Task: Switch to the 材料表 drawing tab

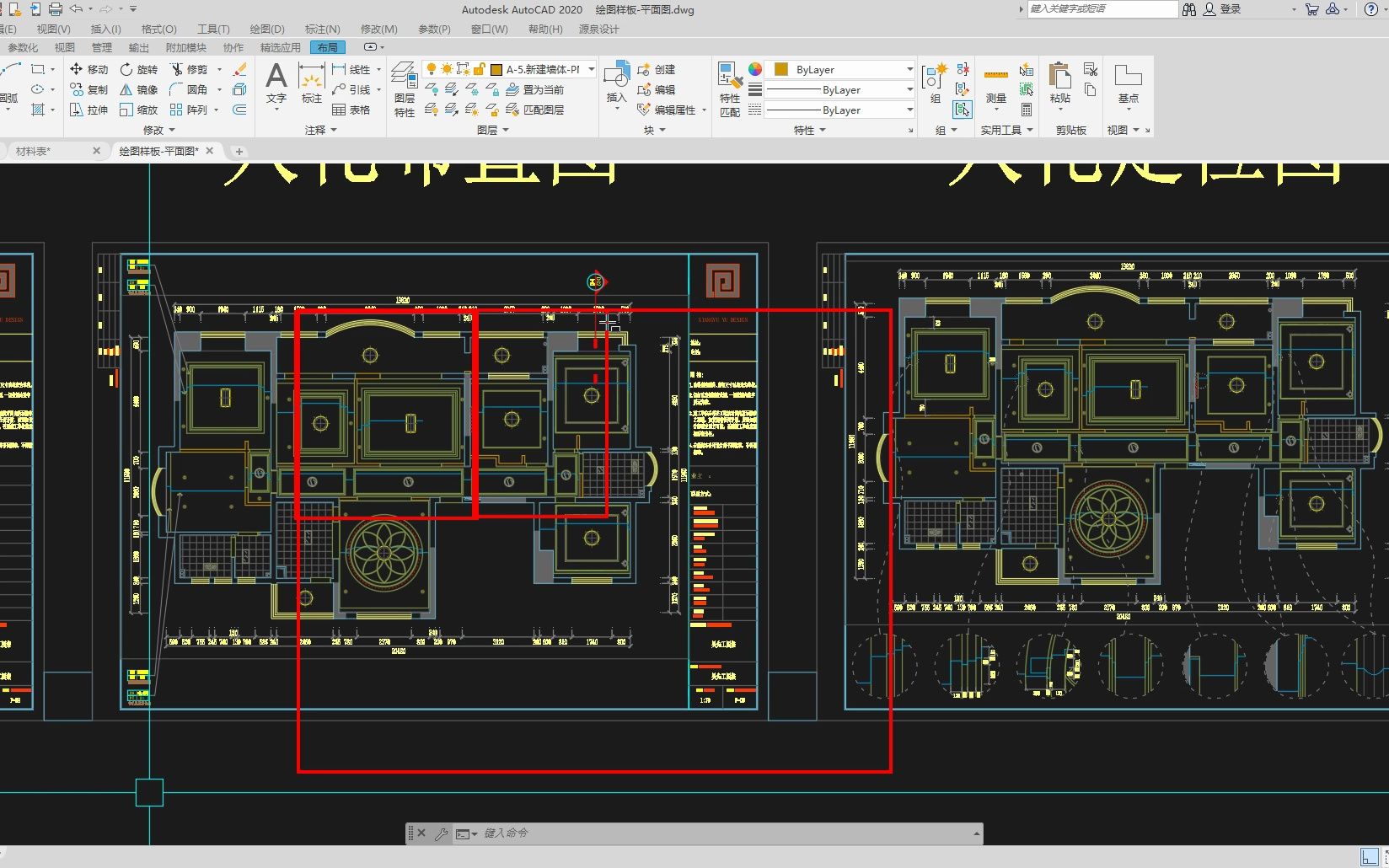Action: coord(34,151)
